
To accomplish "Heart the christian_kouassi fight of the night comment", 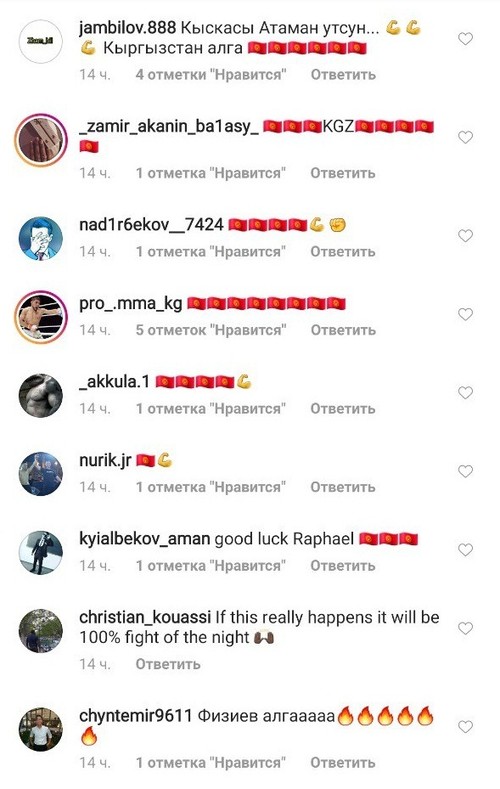I will coord(465,628).
